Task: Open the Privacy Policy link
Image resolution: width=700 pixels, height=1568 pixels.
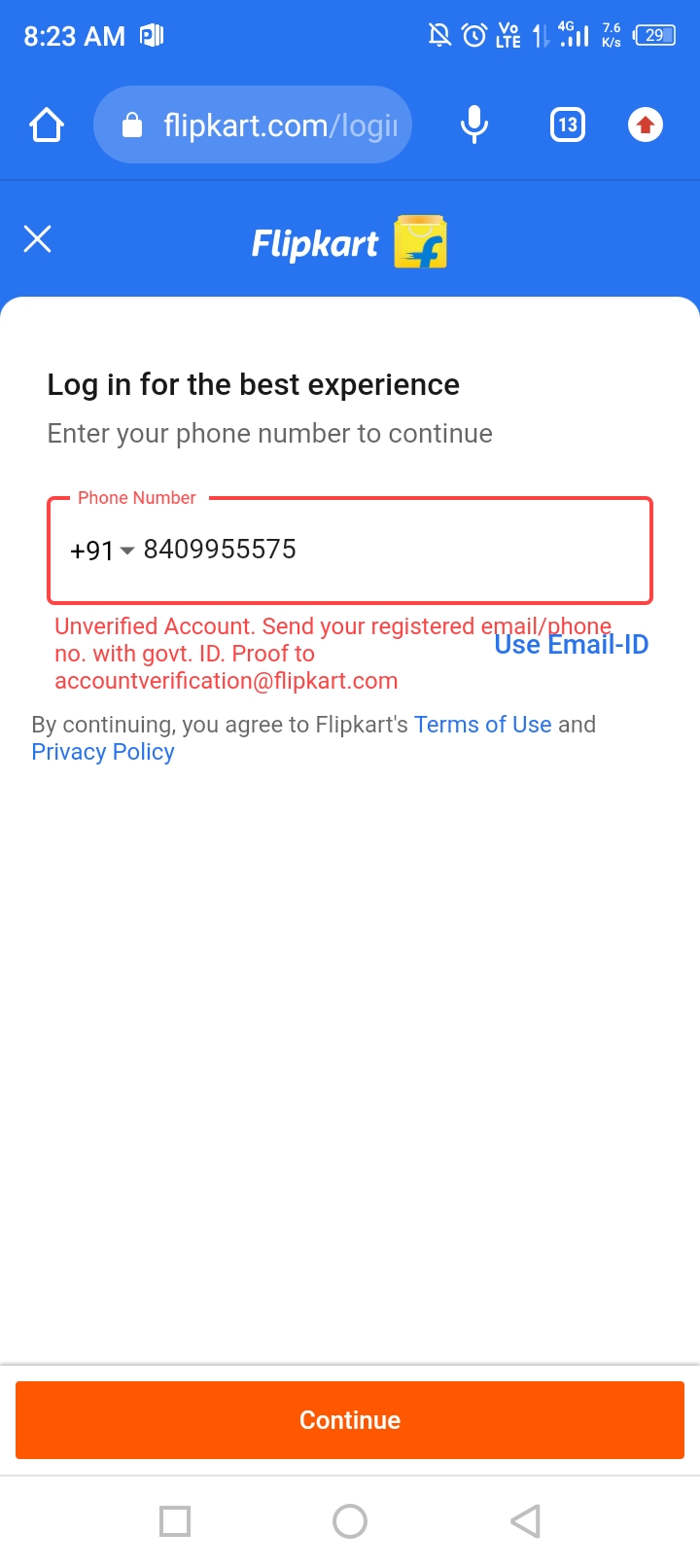Action: (103, 752)
